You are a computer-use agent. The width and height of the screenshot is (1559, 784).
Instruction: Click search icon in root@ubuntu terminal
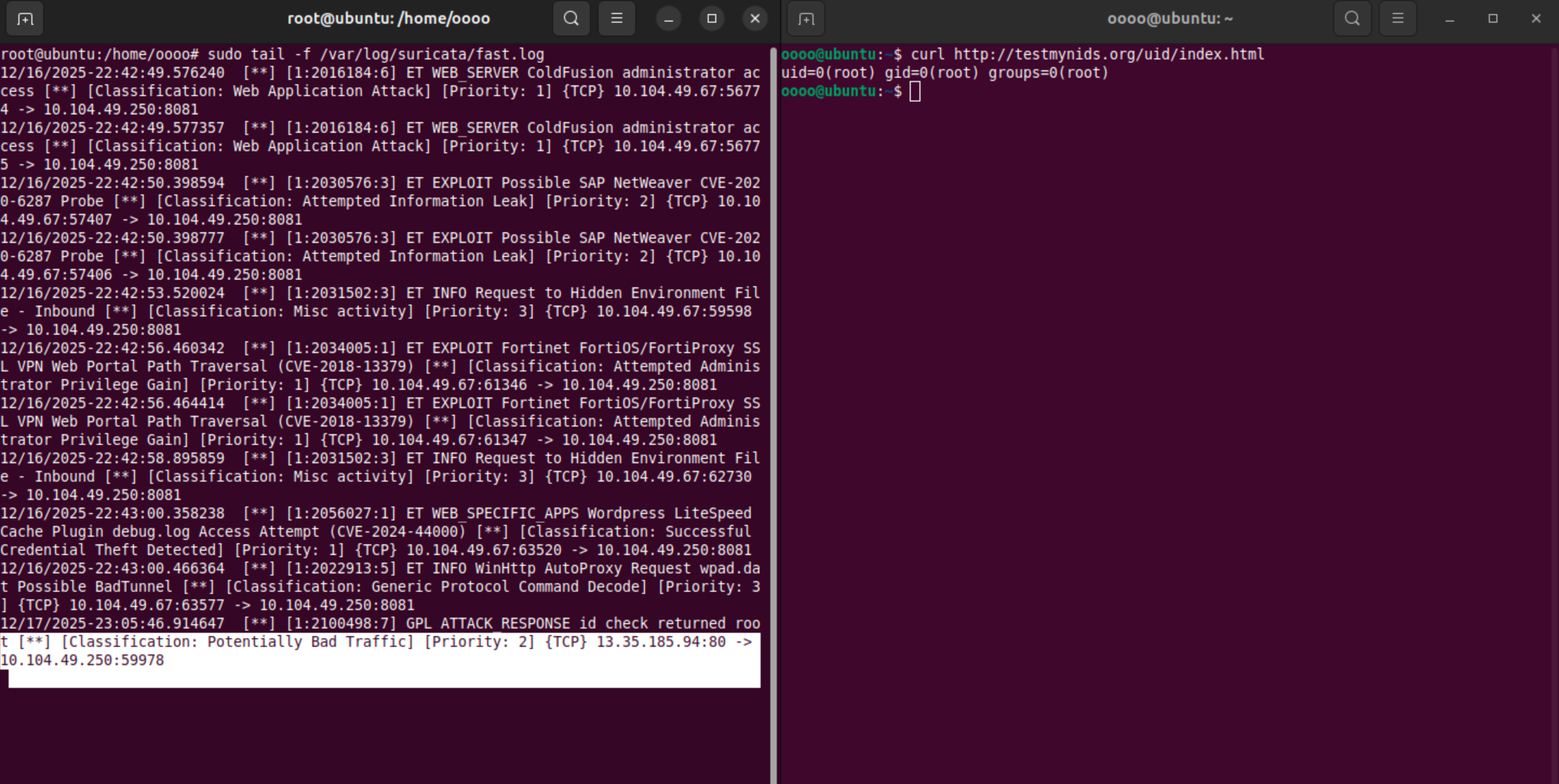coord(570,19)
